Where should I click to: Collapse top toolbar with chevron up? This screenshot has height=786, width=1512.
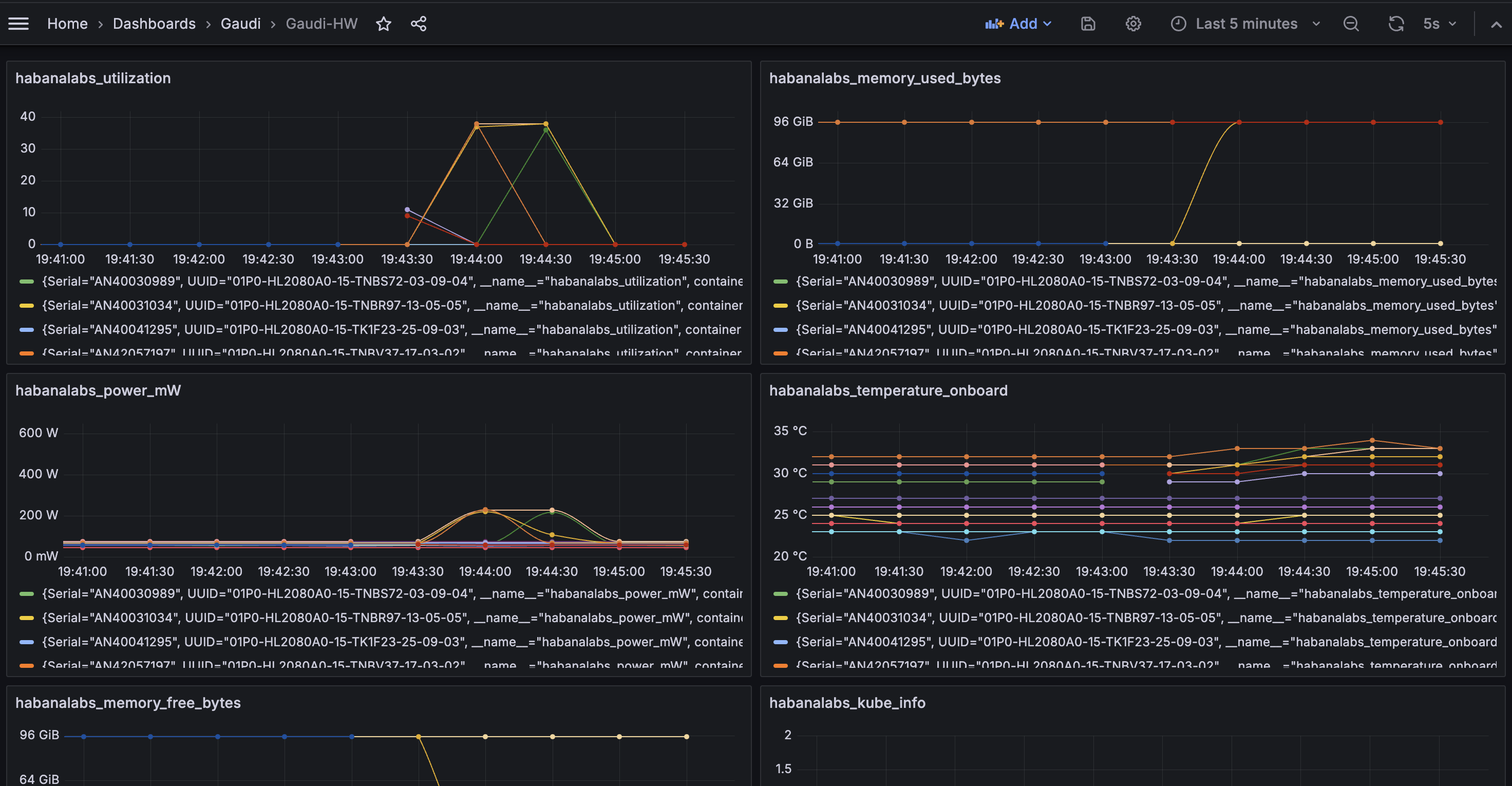(1496, 24)
